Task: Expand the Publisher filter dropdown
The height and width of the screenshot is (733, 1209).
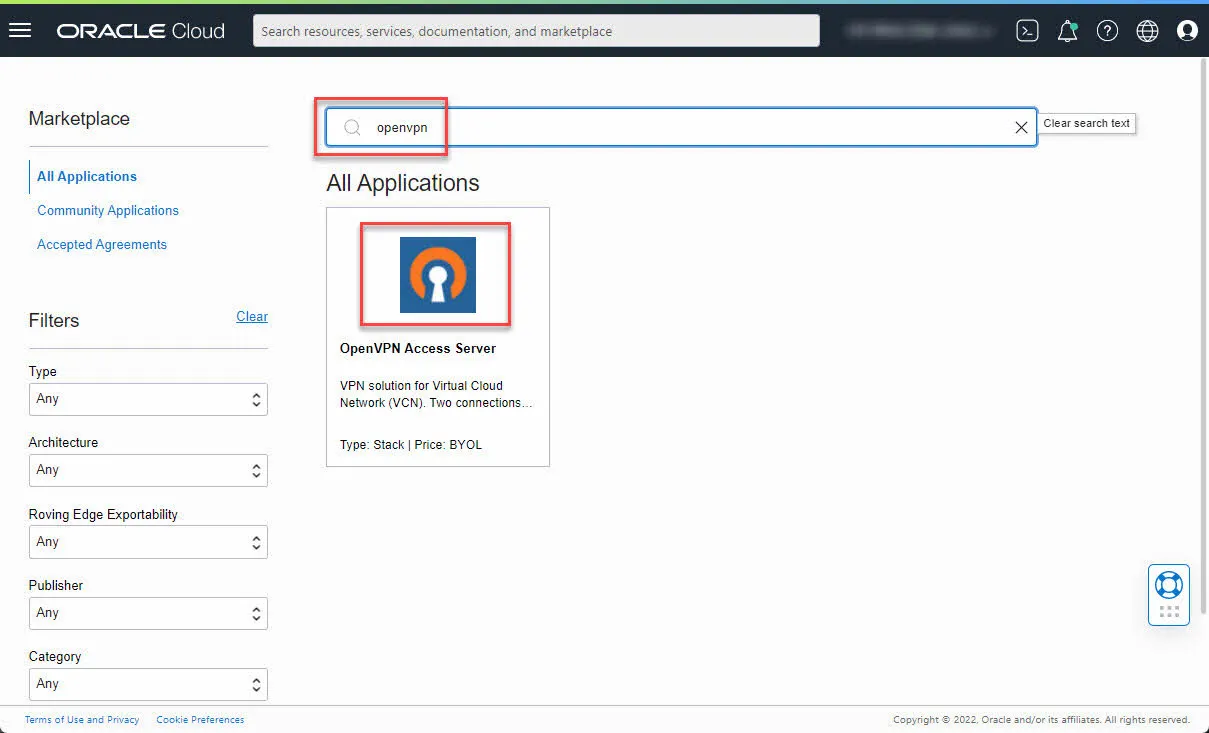Action: (x=148, y=613)
